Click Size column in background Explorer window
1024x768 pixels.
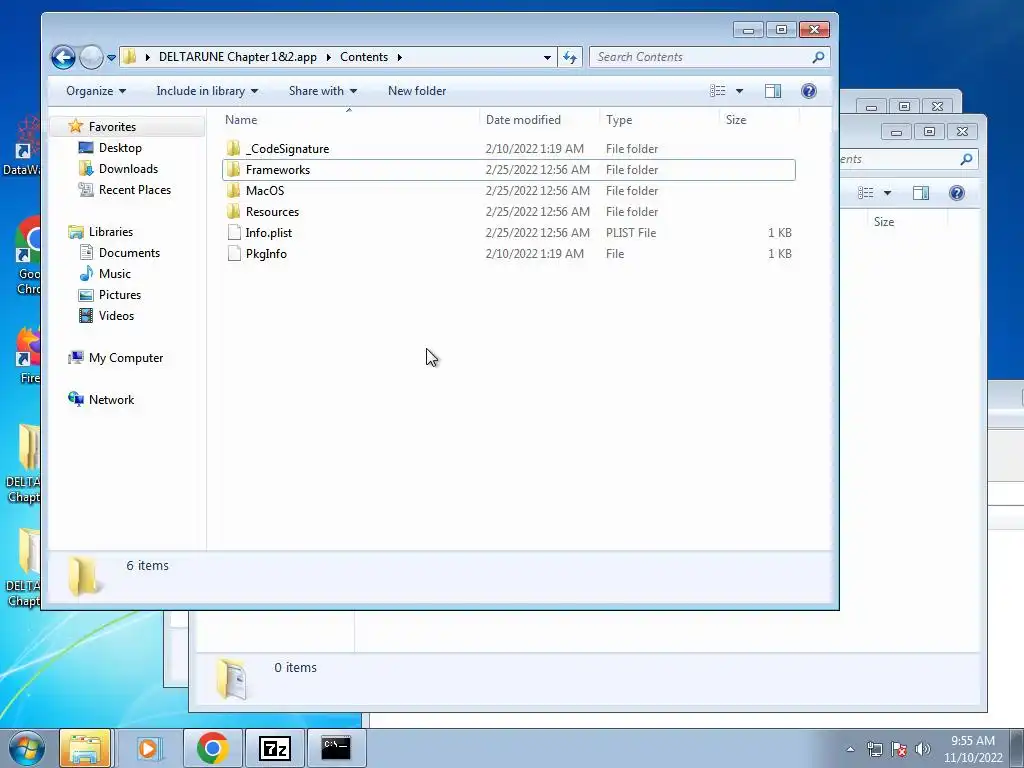click(x=884, y=222)
